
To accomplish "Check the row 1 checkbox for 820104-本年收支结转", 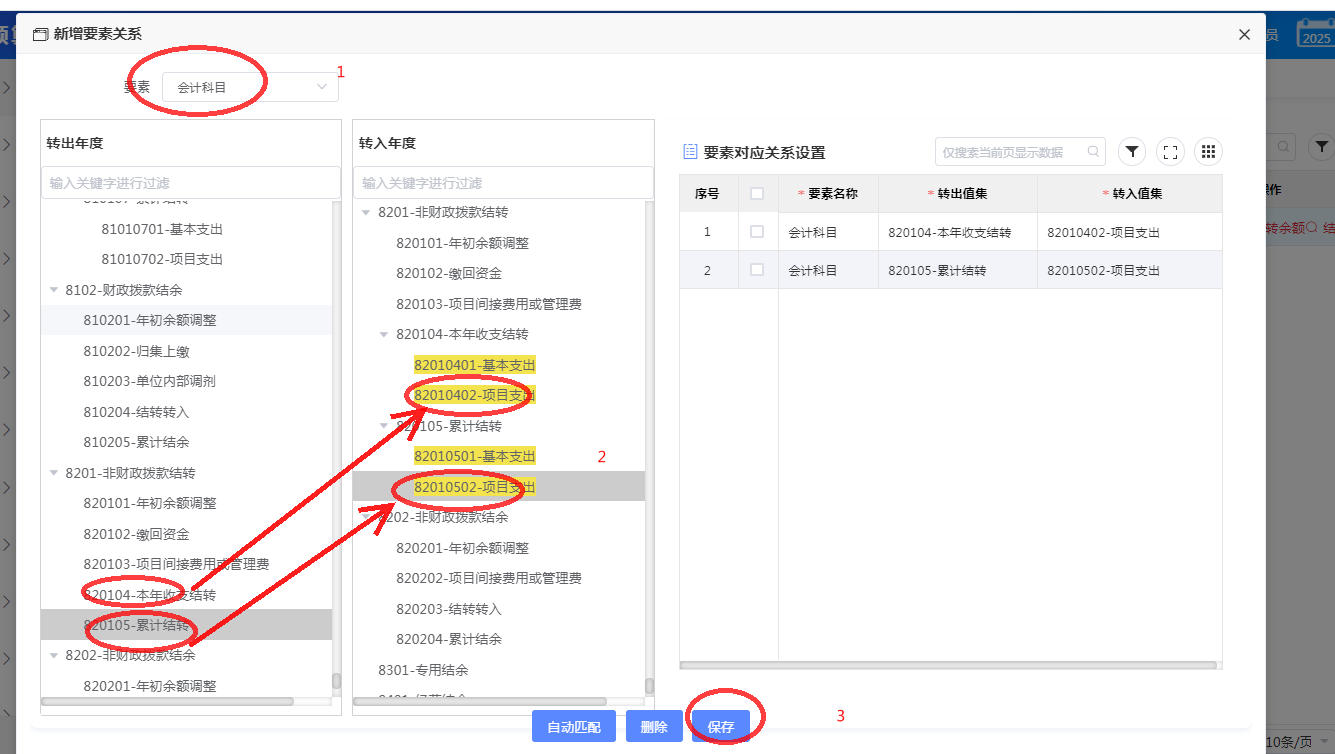I will click(x=757, y=232).
